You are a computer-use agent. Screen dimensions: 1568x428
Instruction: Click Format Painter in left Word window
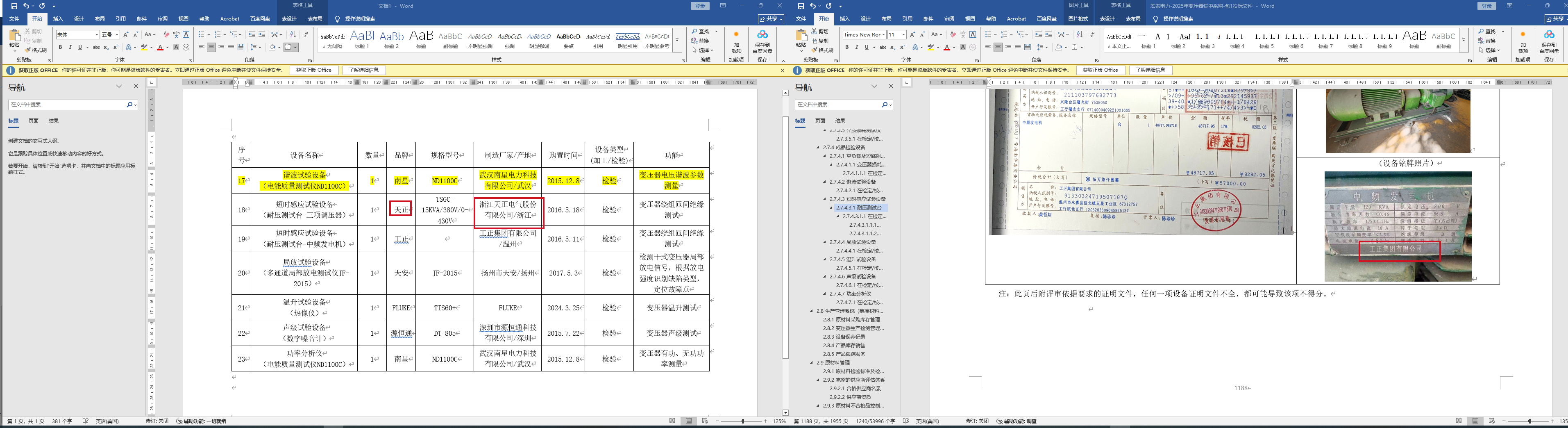click(x=35, y=50)
